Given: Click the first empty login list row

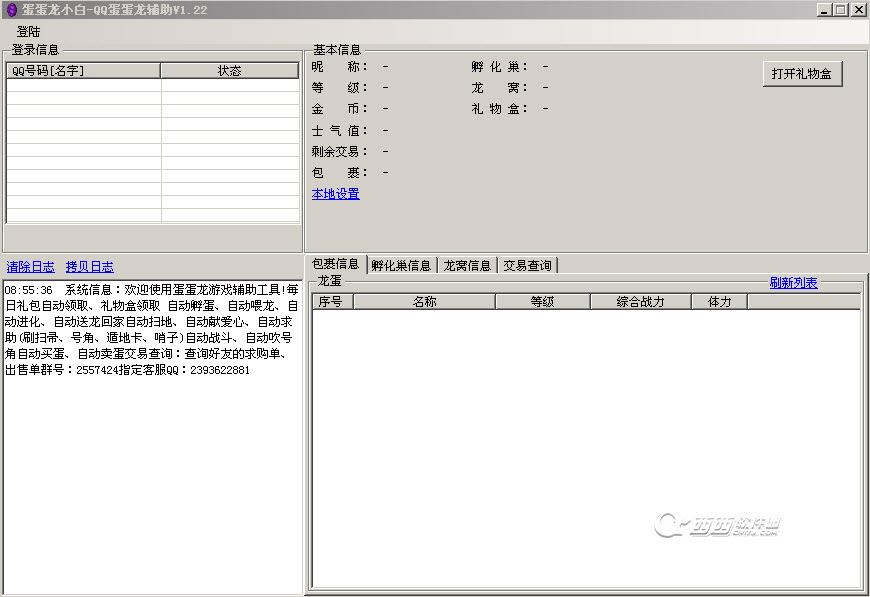Looking at the screenshot, I should 153,85.
